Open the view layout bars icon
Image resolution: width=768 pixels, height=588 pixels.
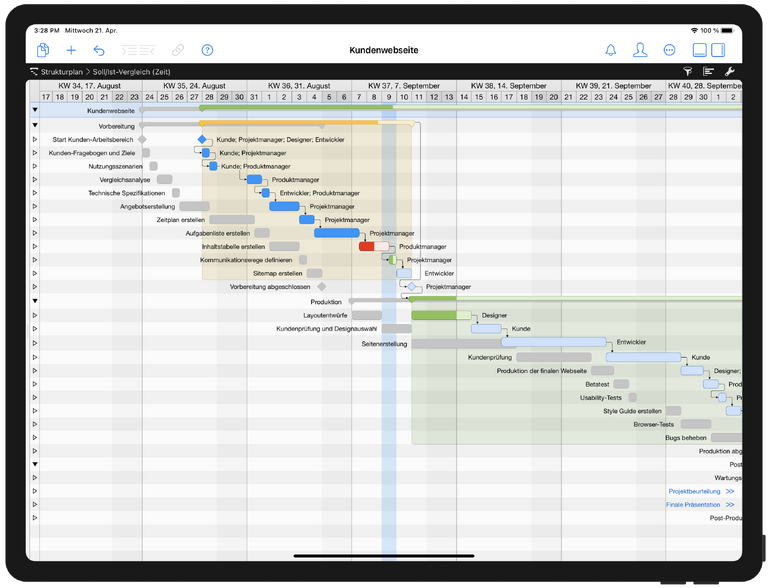pyautogui.click(x=708, y=72)
